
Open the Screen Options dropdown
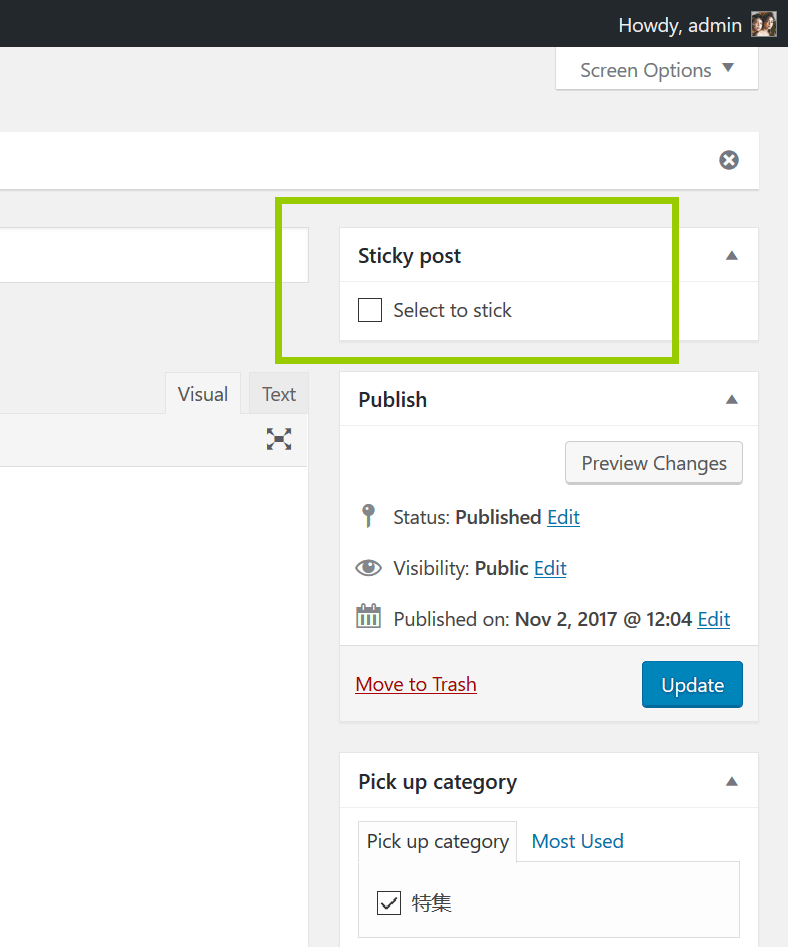coord(656,70)
